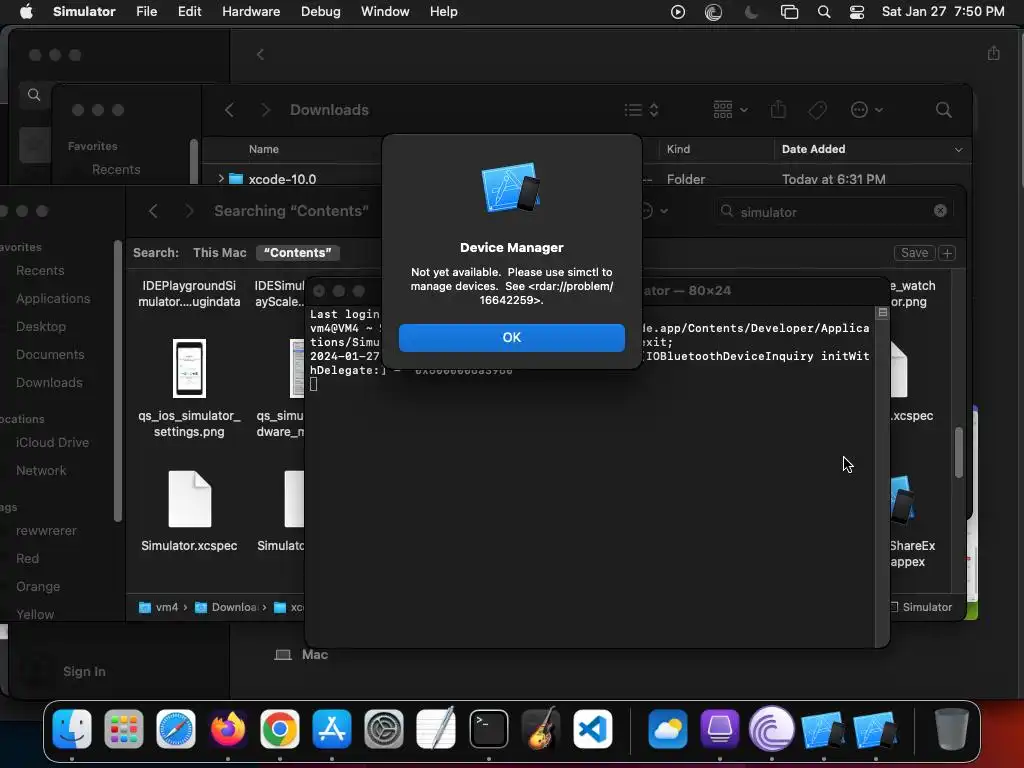The height and width of the screenshot is (768, 1024).
Task: Open Visual Studio Code from the Dock
Action: pos(593,729)
